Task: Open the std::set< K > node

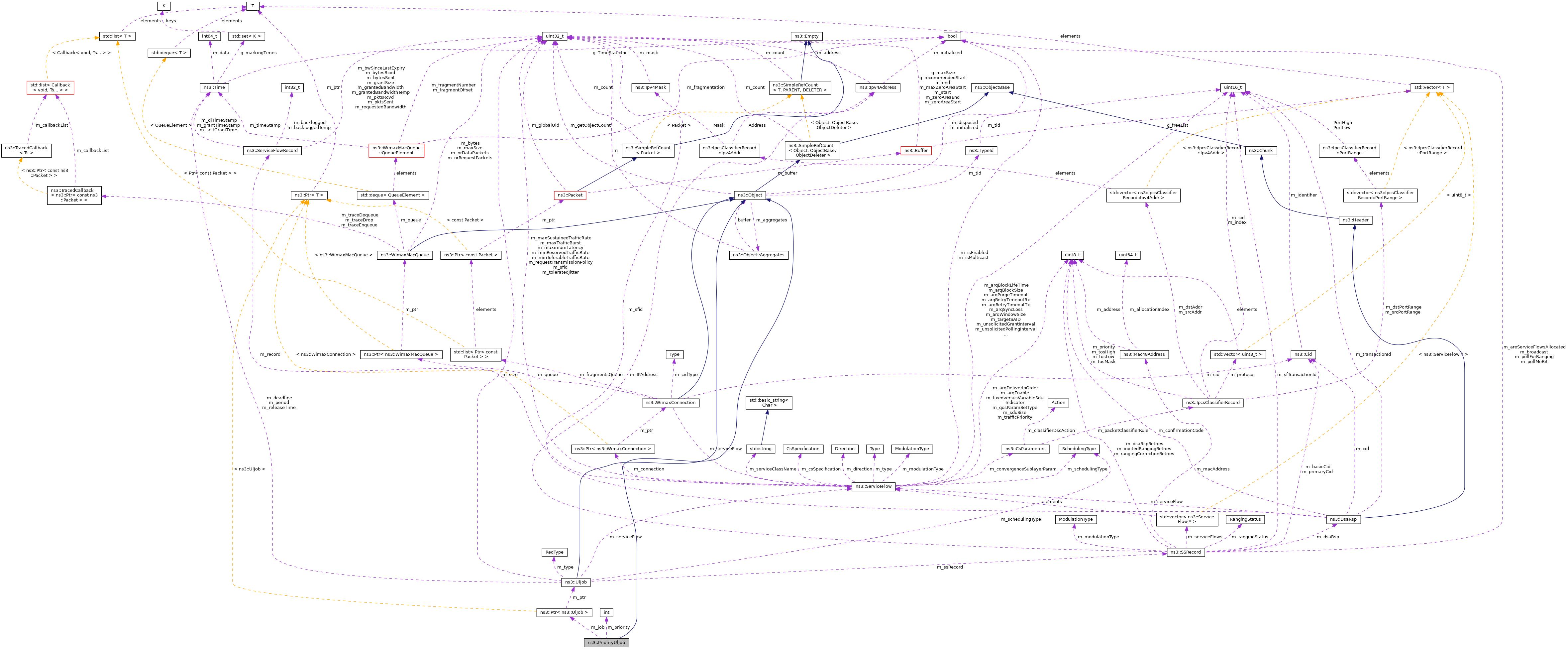Action: point(247,37)
